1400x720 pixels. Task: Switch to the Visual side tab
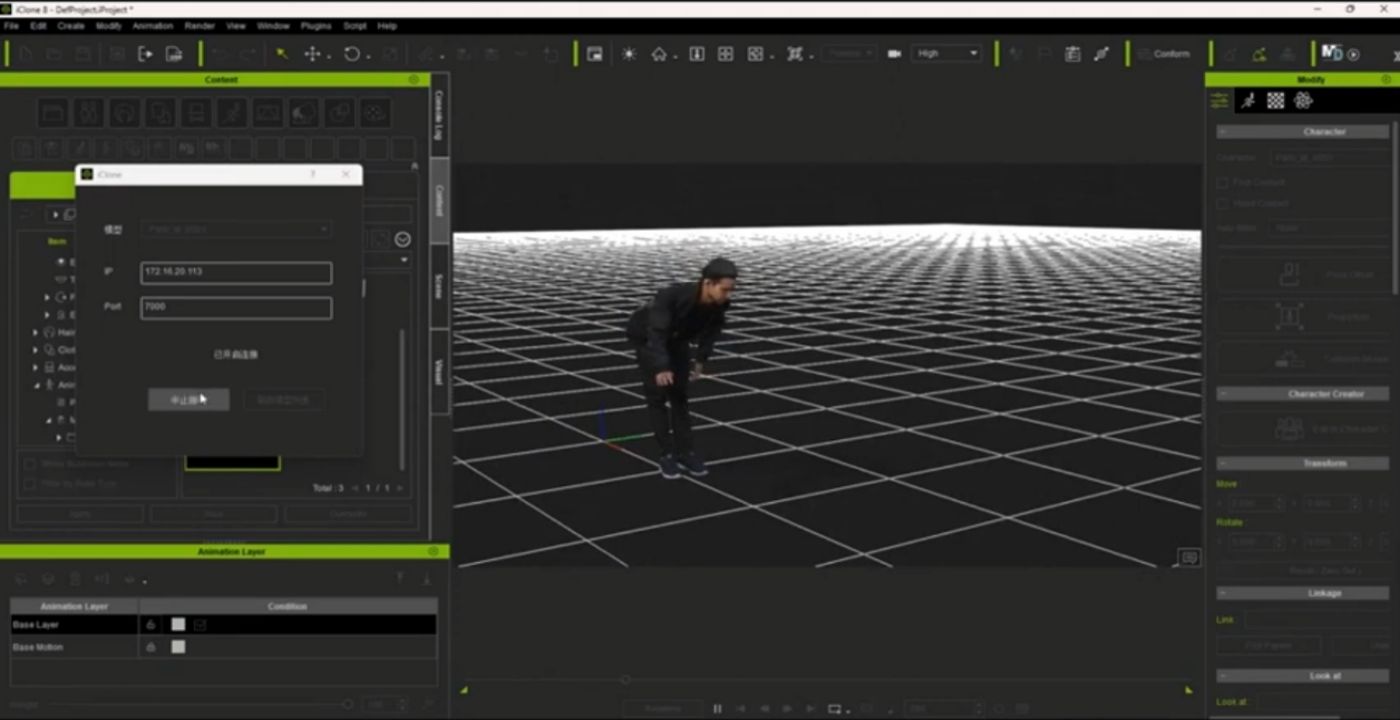tap(438, 371)
